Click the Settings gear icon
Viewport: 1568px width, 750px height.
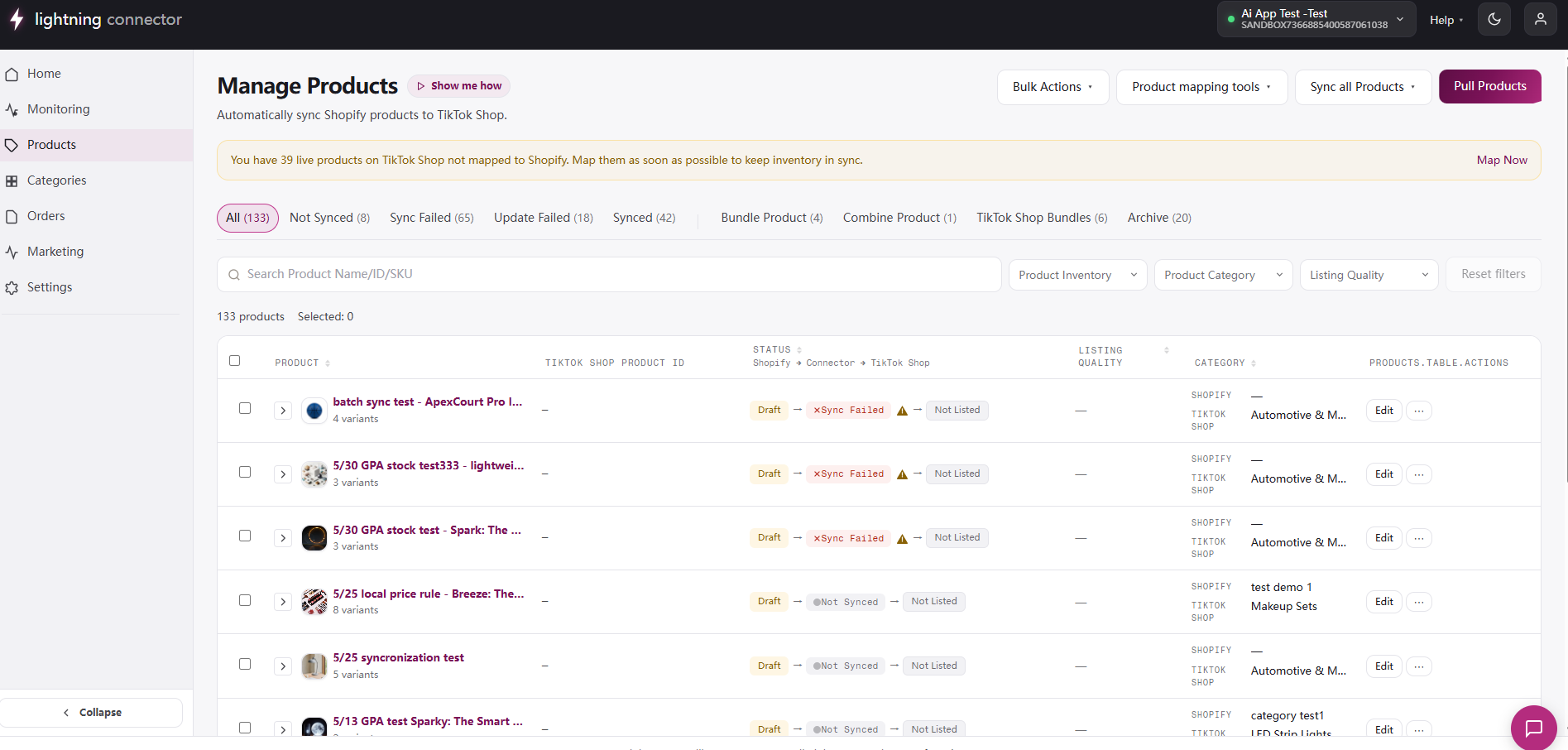coord(12,287)
